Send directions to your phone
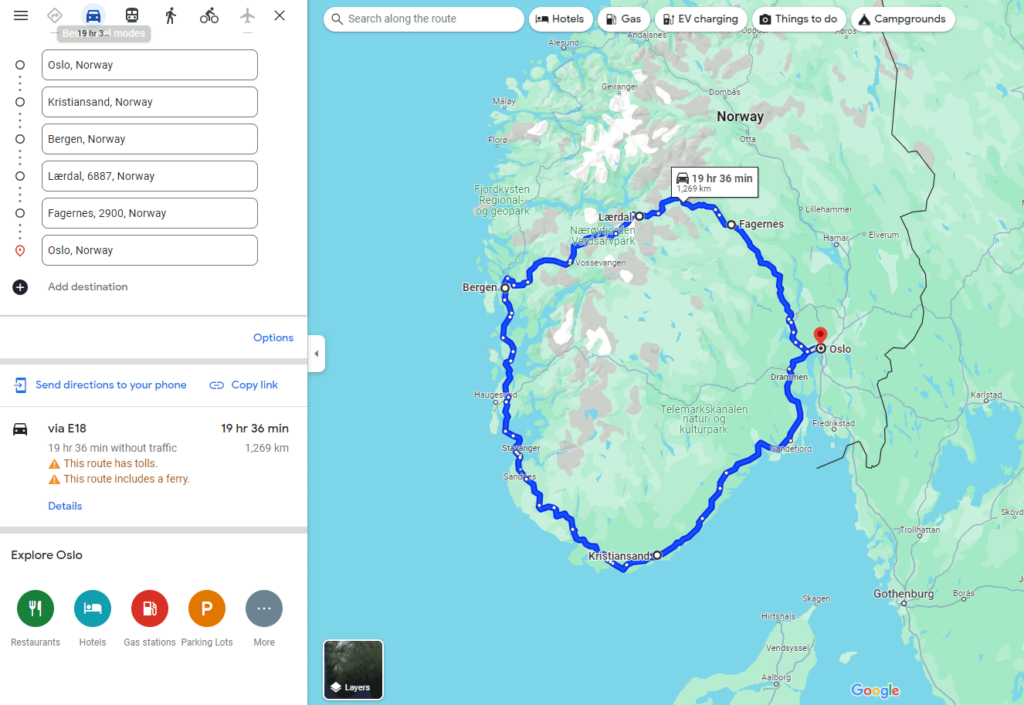Viewport: 1024px width, 705px height. tap(101, 385)
